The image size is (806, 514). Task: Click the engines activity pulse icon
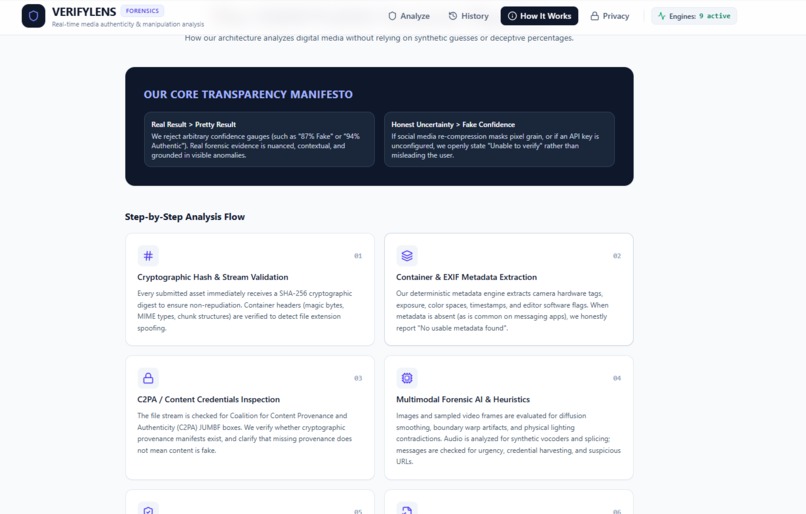point(662,16)
